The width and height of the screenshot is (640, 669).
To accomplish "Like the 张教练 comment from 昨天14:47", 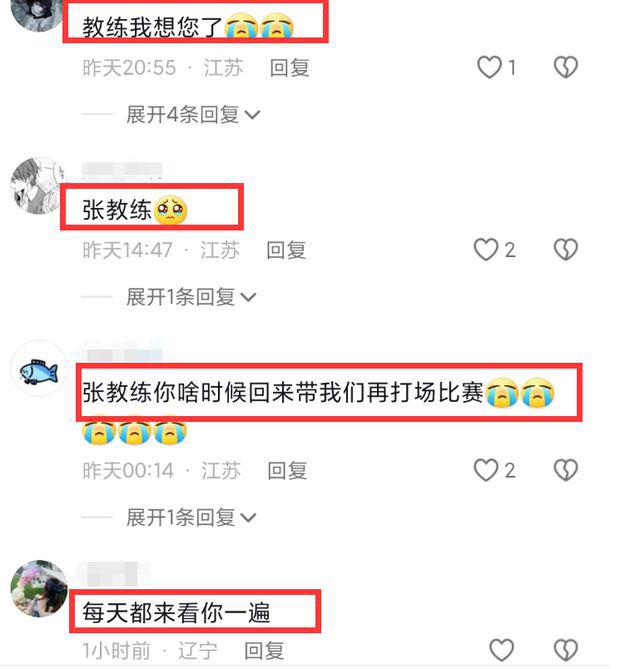I will point(486,250).
